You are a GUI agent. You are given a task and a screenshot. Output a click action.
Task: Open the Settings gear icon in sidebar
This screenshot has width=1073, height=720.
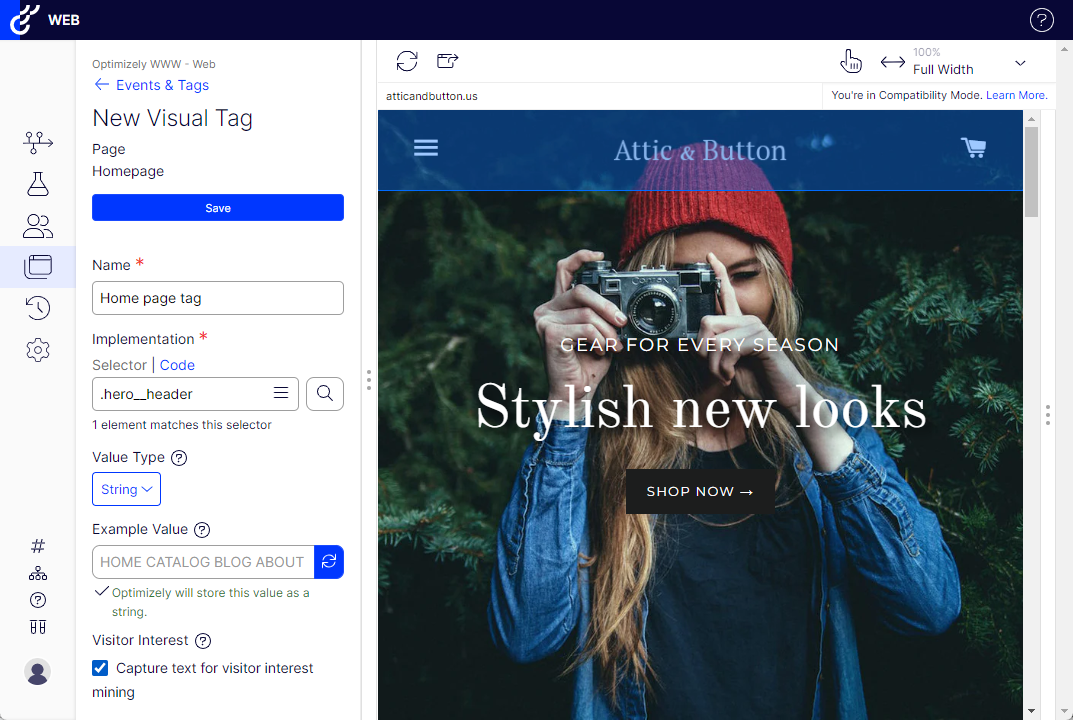pos(38,350)
